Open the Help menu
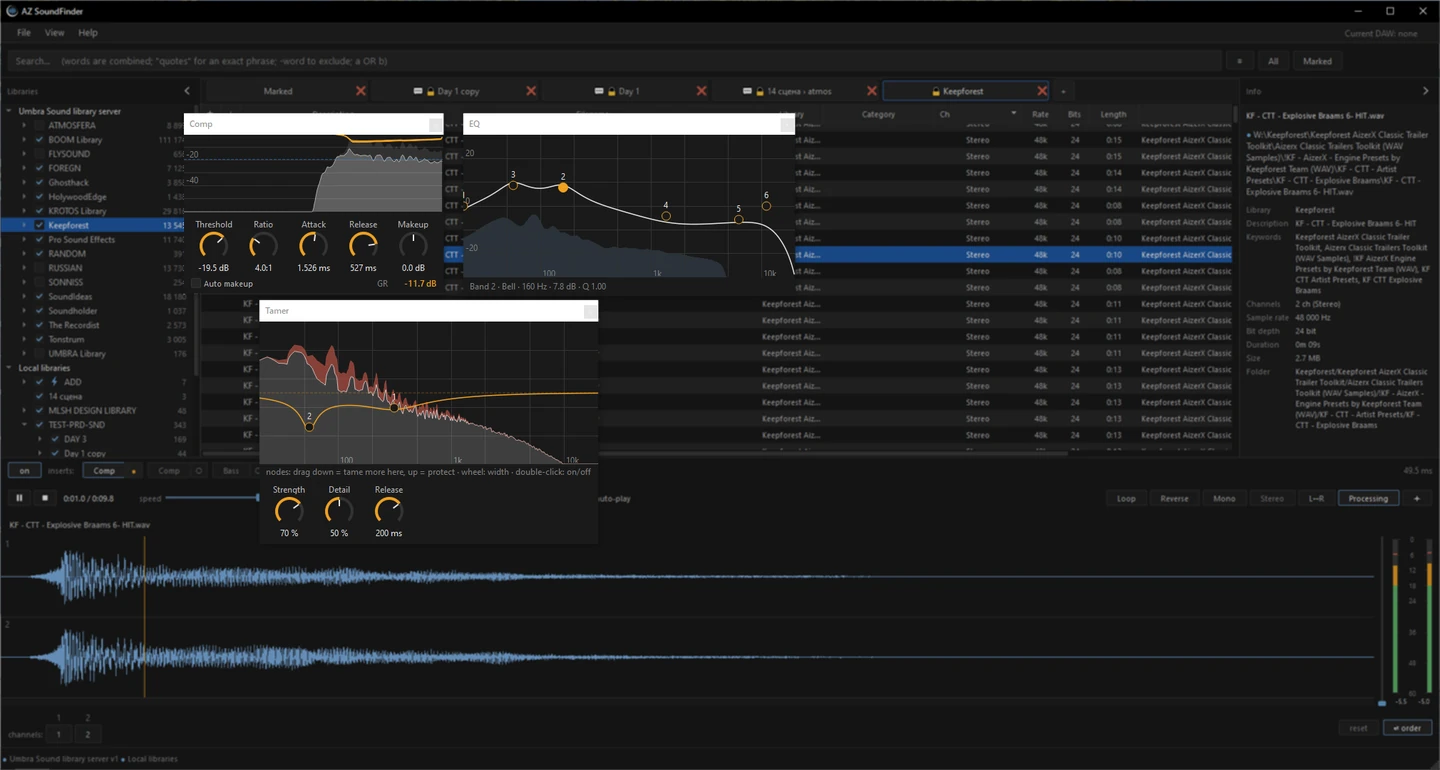 pos(88,33)
